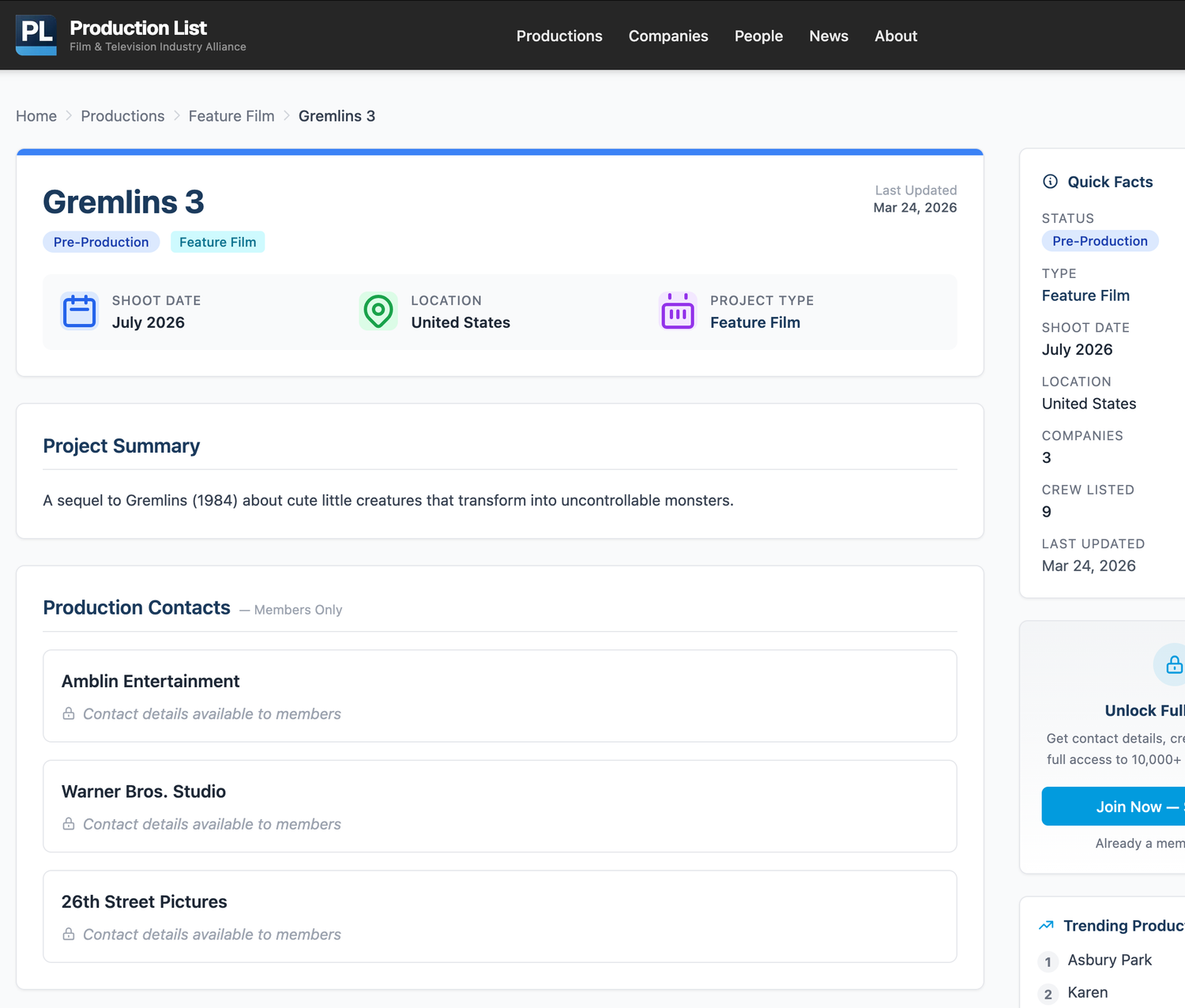1185x1008 pixels.
Task: Click the Companies count 3
Action: [1047, 457]
